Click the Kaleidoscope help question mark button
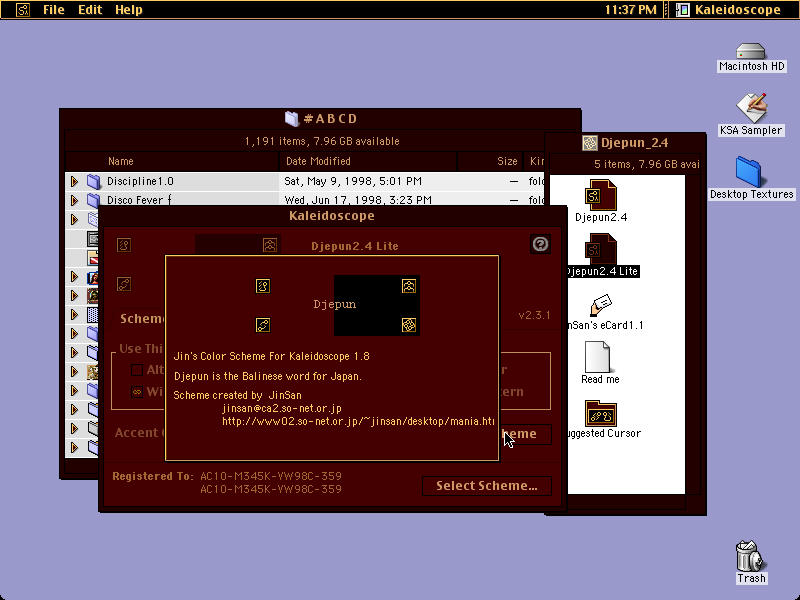Image resolution: width=800 pixels, height=600 pixels. [540, 244]
